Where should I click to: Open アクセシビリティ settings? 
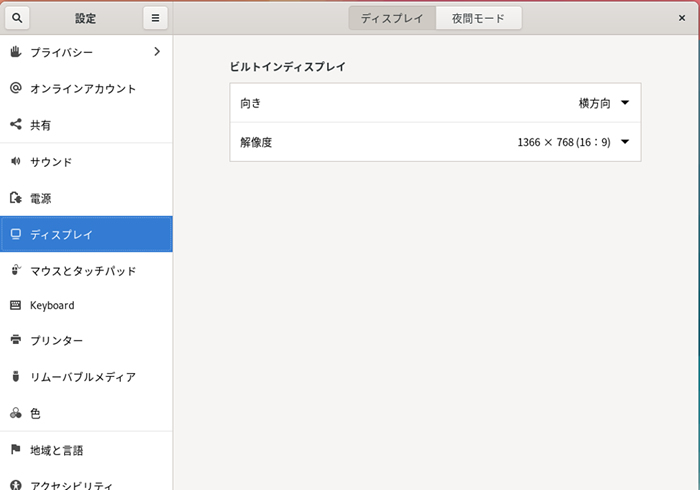point(70,483)
